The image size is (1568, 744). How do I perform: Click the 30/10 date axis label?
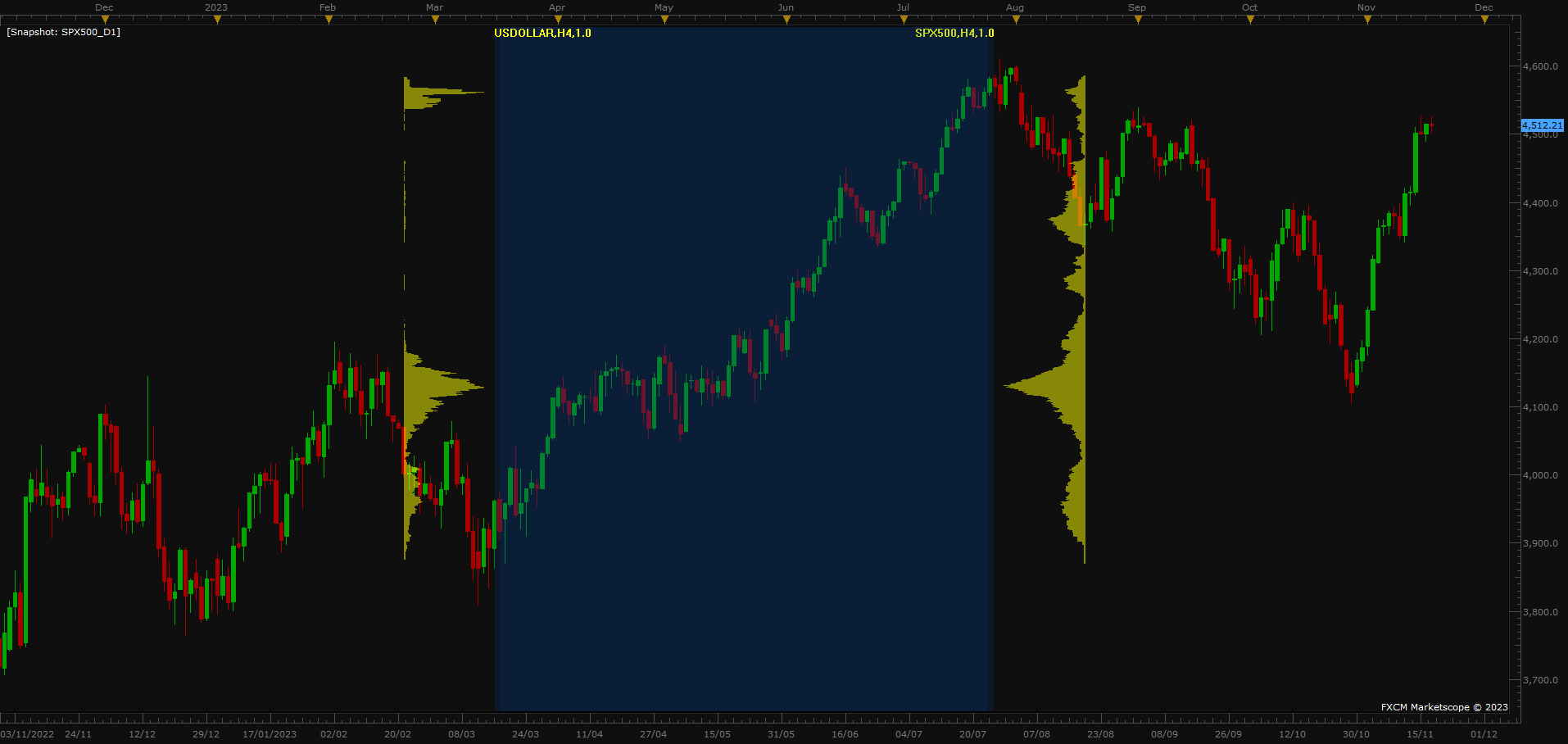click(x=1357, y=734)
